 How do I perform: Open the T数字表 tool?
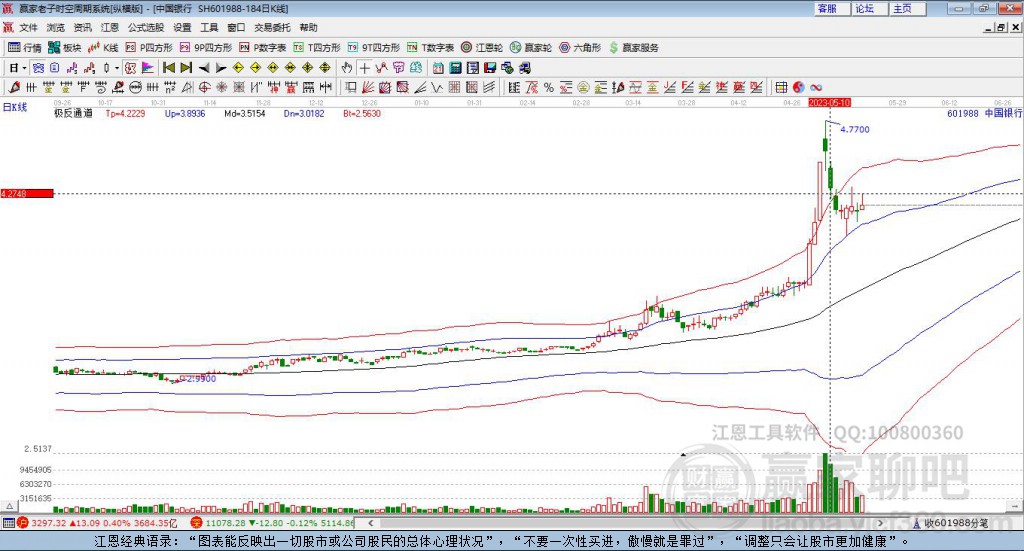coord(430,48)
